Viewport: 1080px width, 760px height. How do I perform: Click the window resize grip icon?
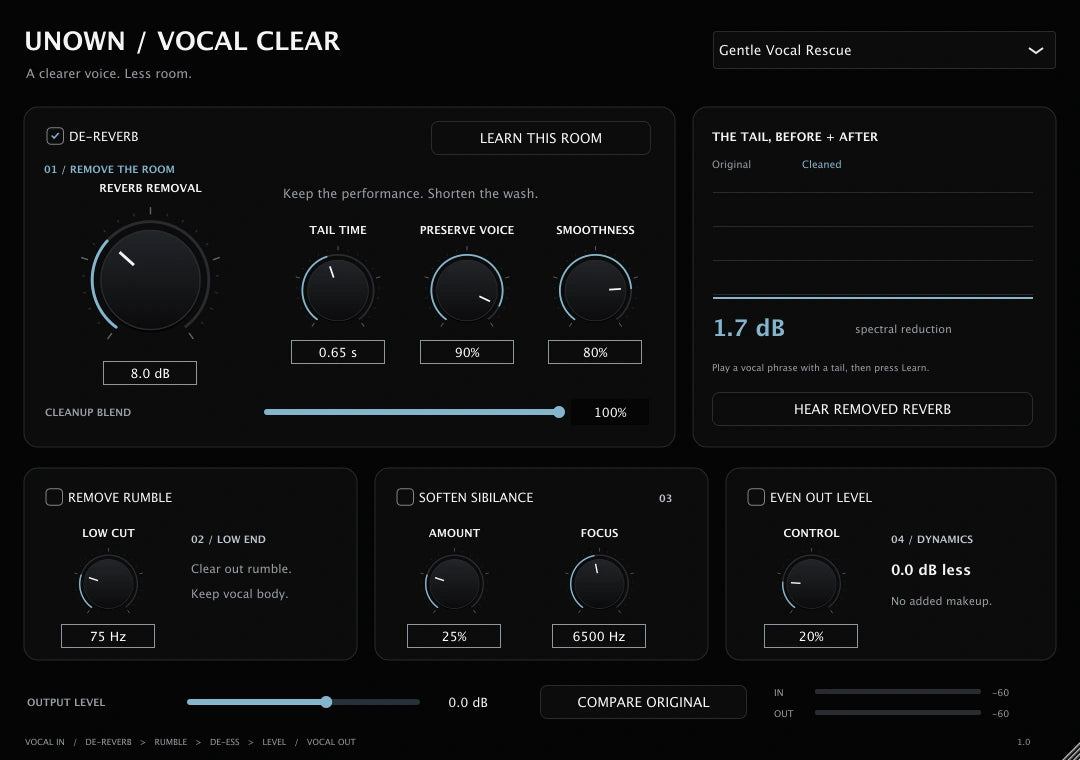pyautogui.click(x=1070, y=750)
